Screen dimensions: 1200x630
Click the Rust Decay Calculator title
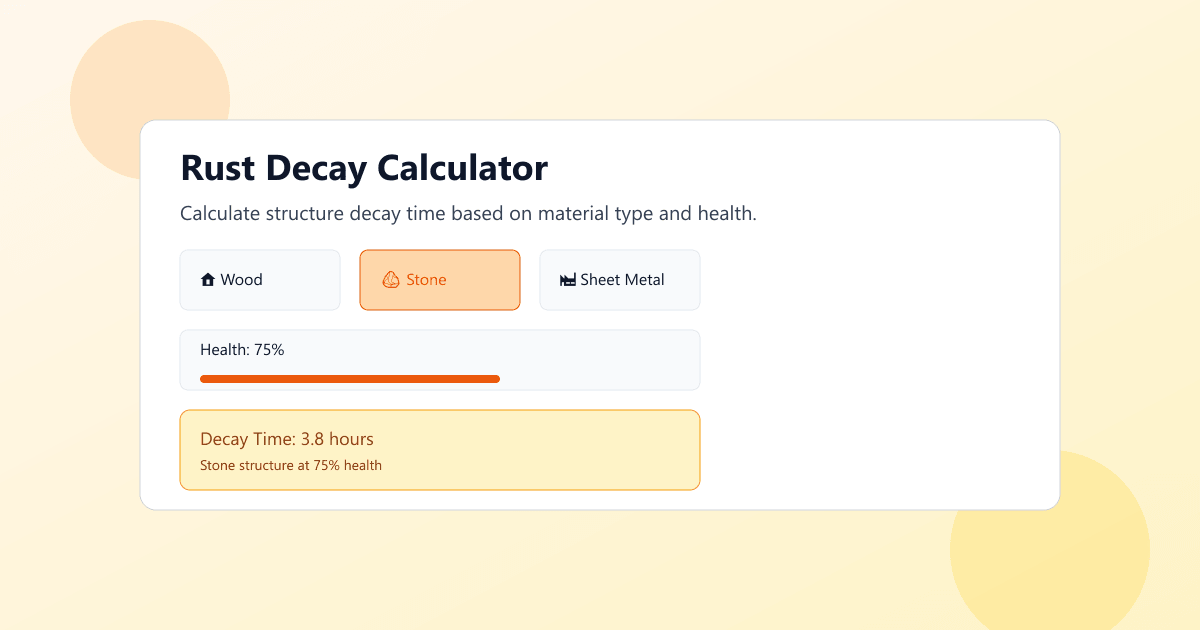(x=363, y=168)
